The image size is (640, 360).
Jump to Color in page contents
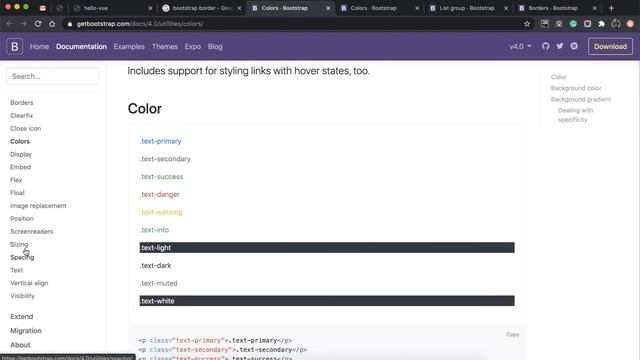click(x=558, y=77)
